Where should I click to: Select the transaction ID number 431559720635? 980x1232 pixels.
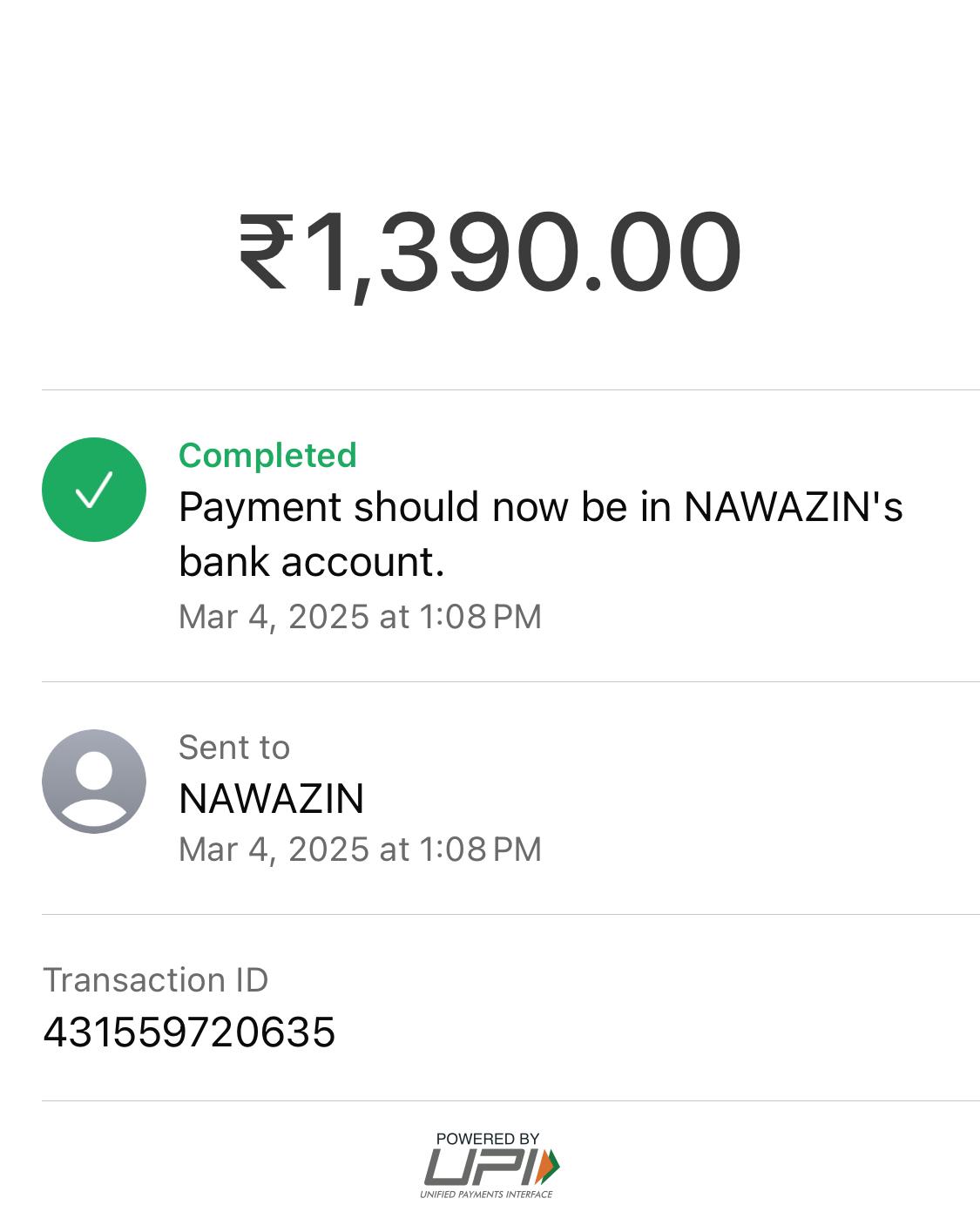tap(189, 1032)
